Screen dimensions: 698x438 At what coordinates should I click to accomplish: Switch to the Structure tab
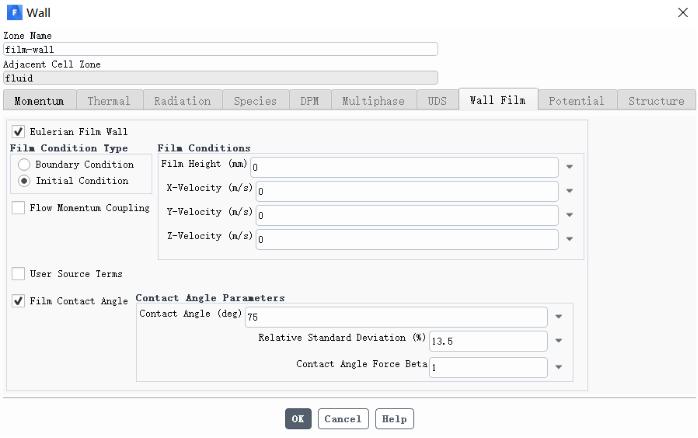656,101
